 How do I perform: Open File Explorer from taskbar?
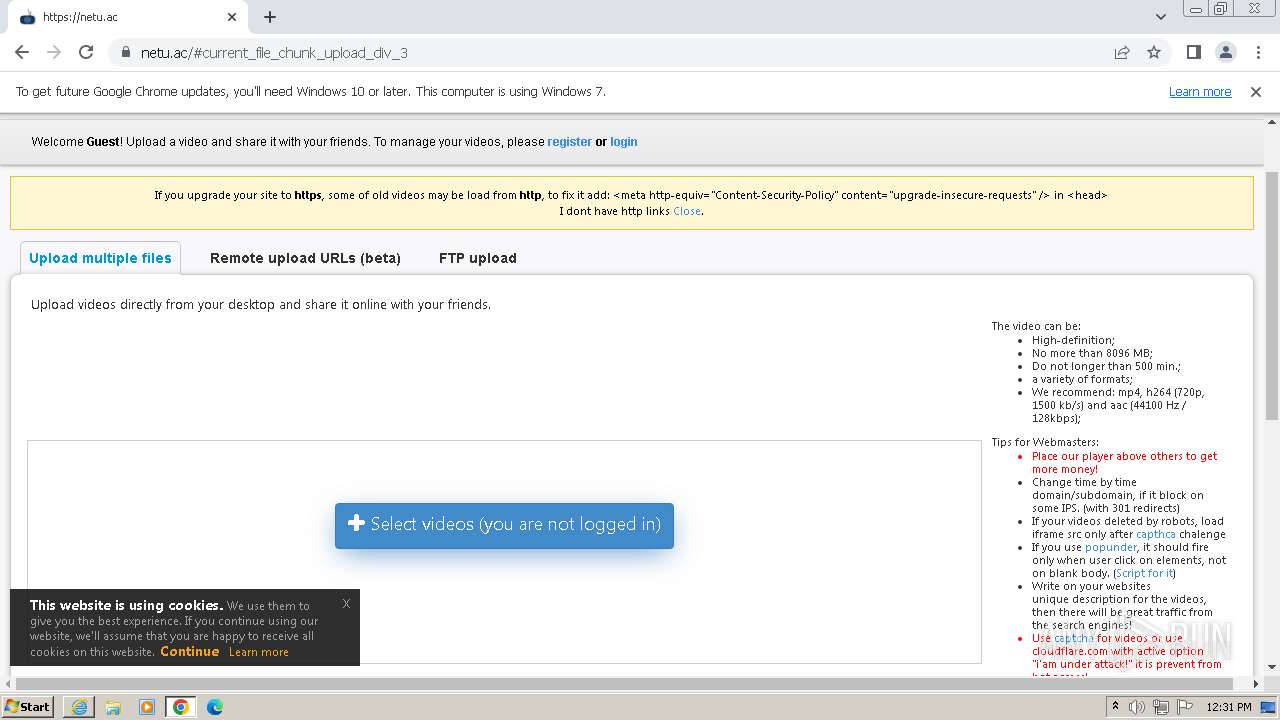pyautogui.click(x=113, y=707)
